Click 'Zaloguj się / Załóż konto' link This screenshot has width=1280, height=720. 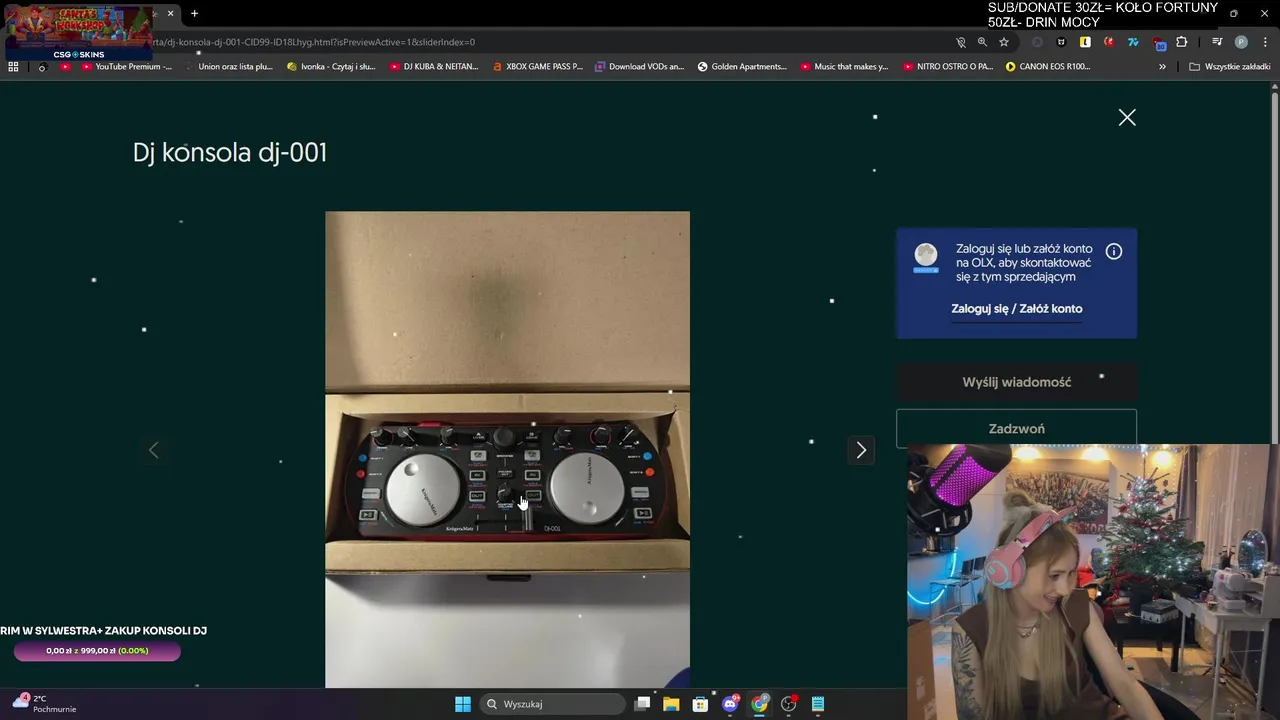(x=1016, y=309)
